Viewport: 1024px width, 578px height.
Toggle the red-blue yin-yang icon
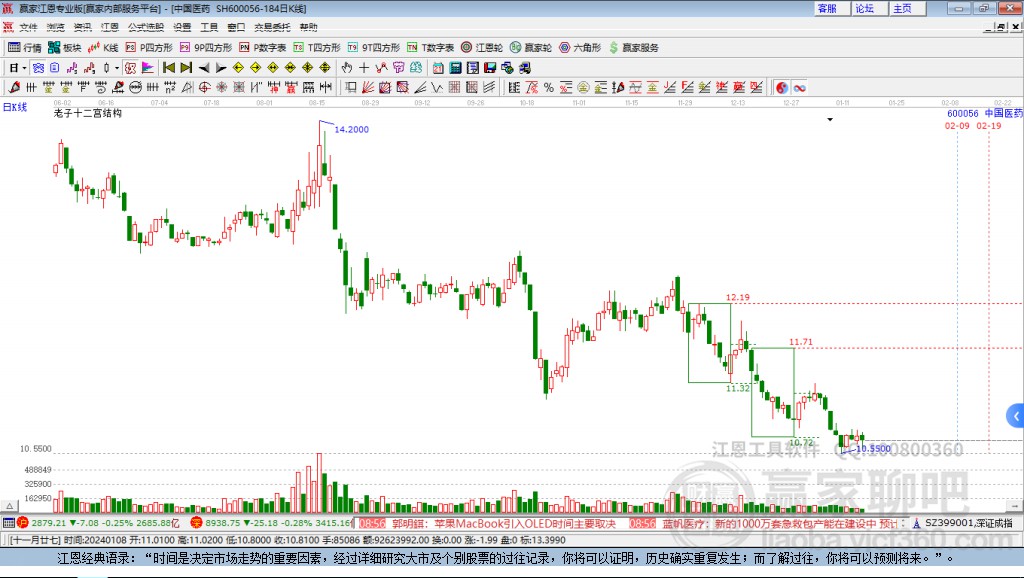point(782,88)
